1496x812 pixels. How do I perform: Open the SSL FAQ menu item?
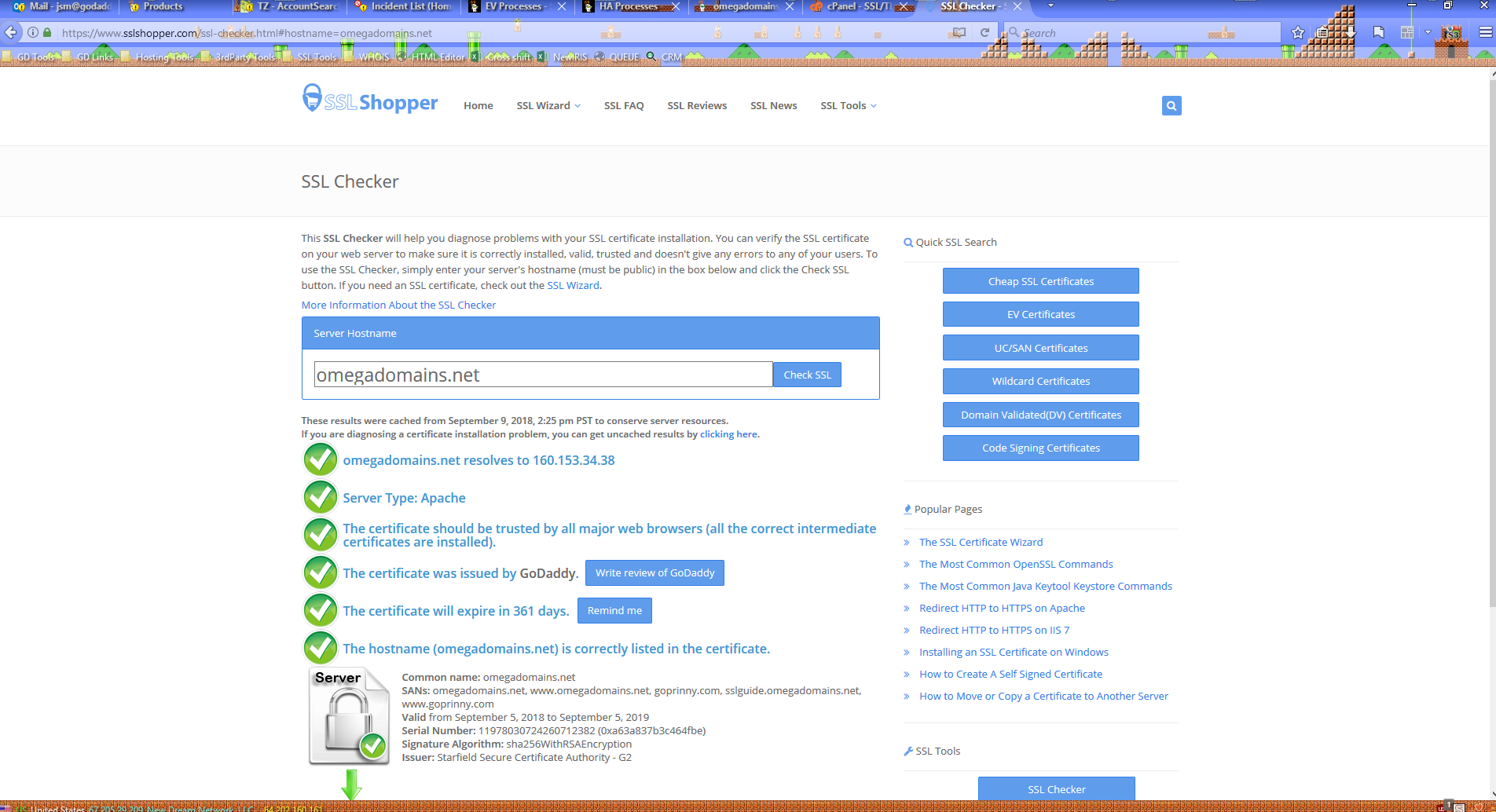pos(624,106)
